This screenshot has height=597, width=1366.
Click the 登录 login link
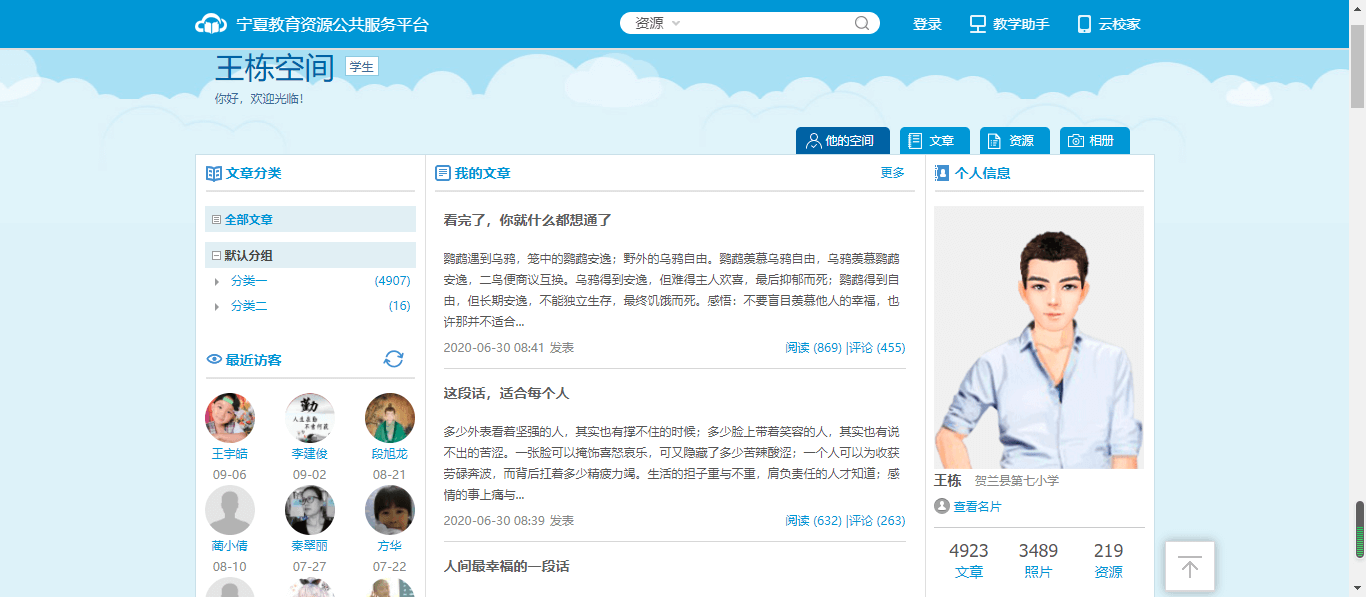pos(927,24)
